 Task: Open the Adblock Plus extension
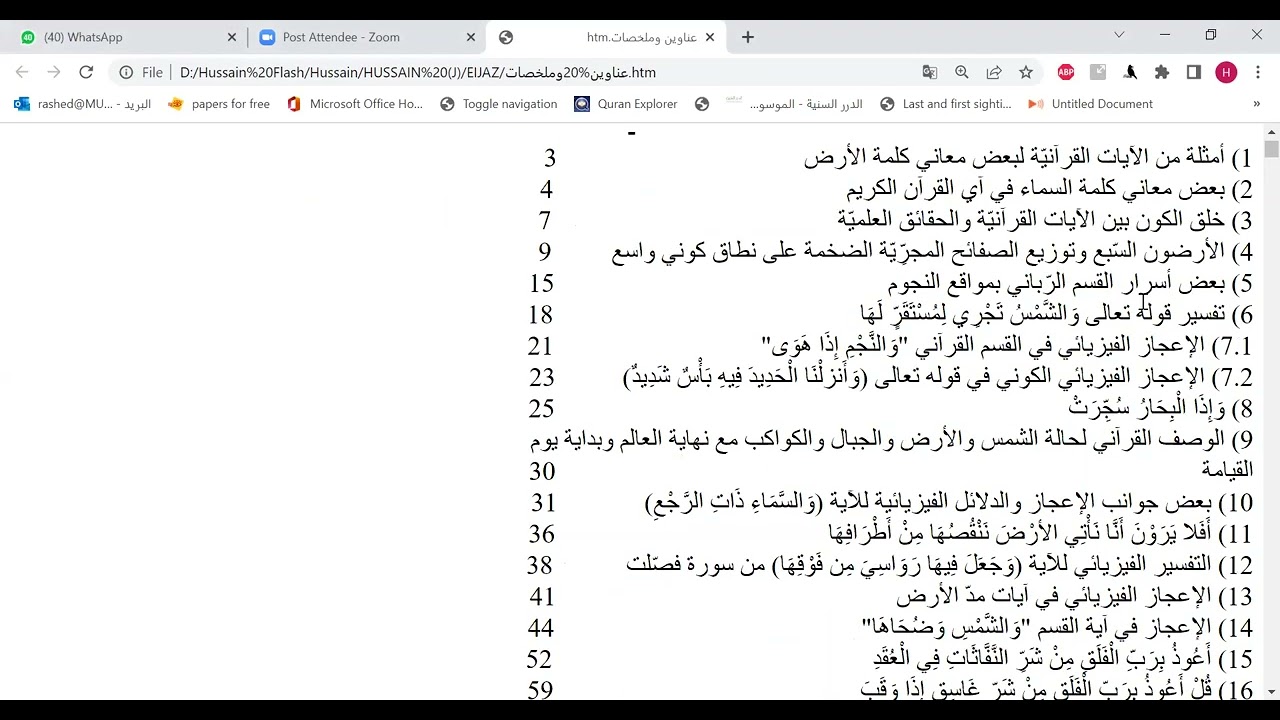pyautogui.click(x=1066, y=72)
